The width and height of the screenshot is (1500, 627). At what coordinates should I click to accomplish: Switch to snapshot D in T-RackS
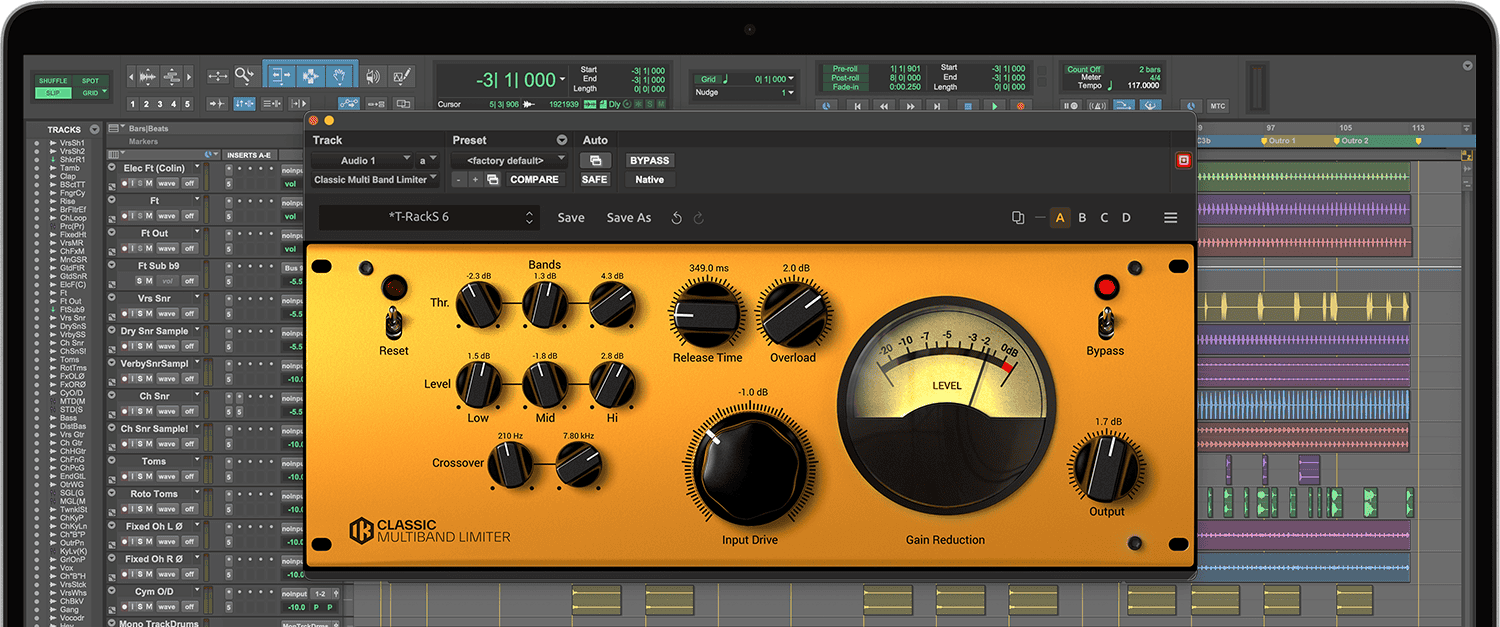tap(1126, 217)
